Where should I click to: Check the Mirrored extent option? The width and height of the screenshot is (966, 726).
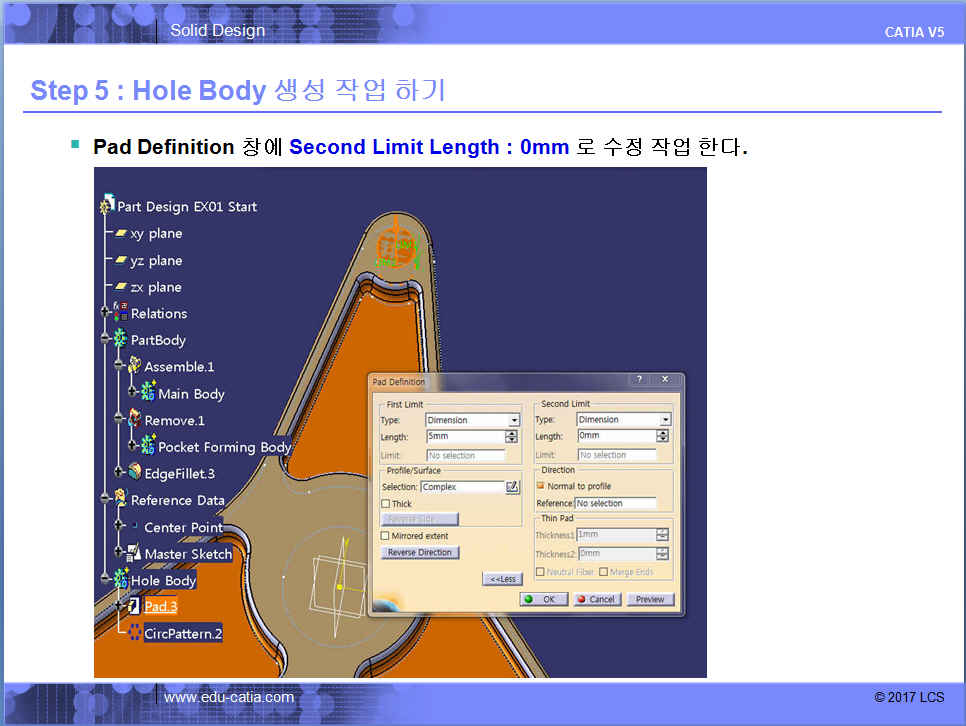point(386,536)
